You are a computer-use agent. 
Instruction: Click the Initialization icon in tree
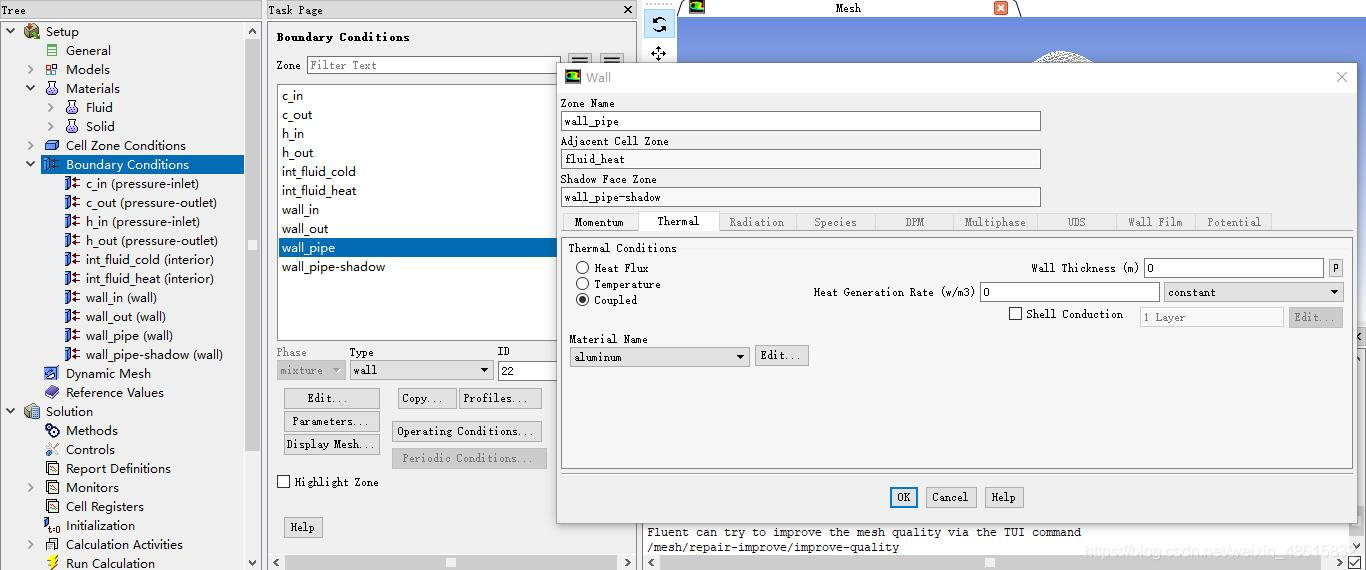coord(52,525)
